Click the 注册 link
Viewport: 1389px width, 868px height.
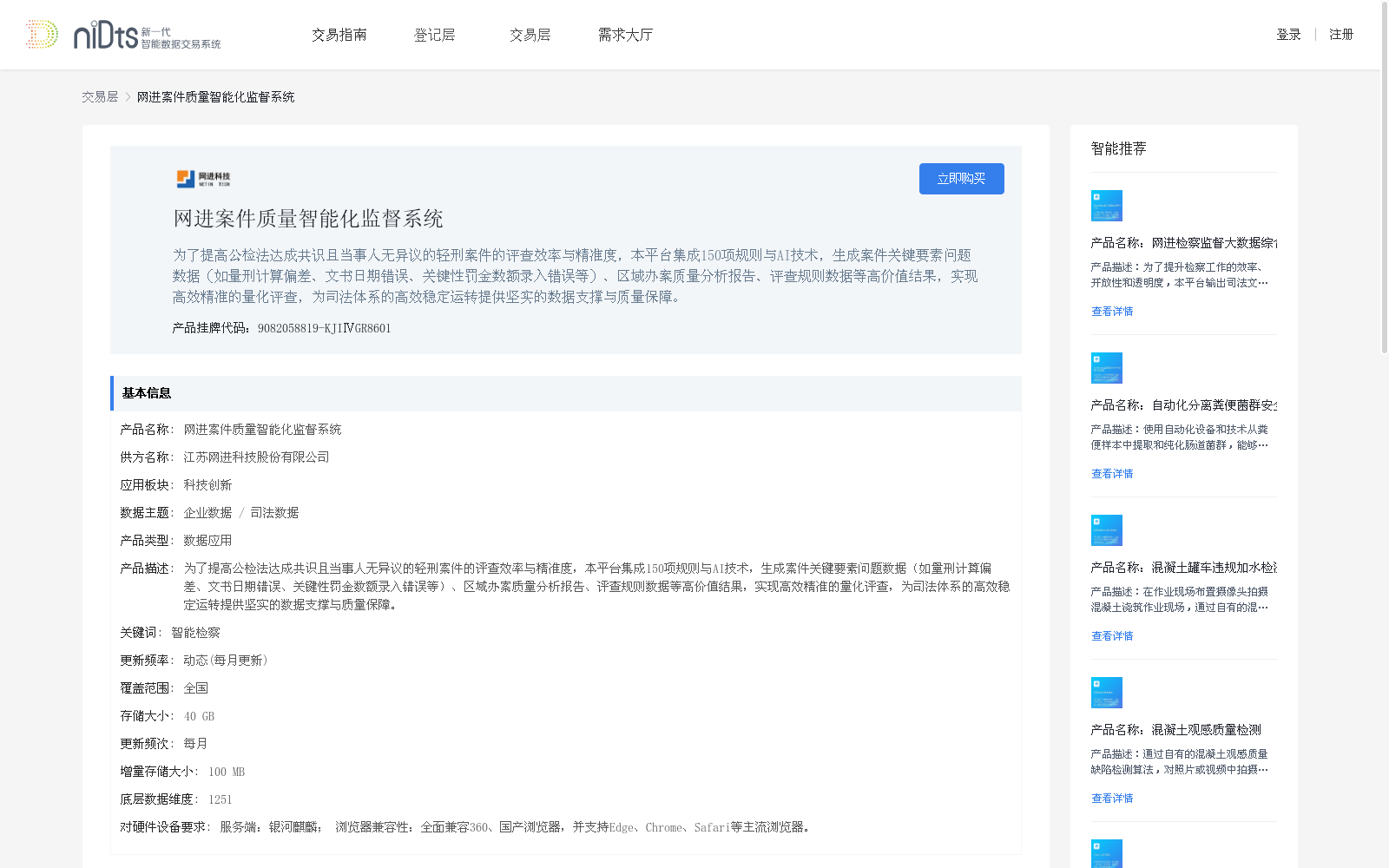[1341, 35]
